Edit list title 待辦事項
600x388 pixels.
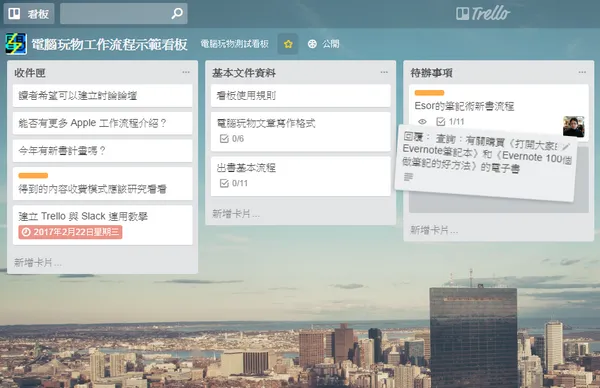(x=431, y=73)
